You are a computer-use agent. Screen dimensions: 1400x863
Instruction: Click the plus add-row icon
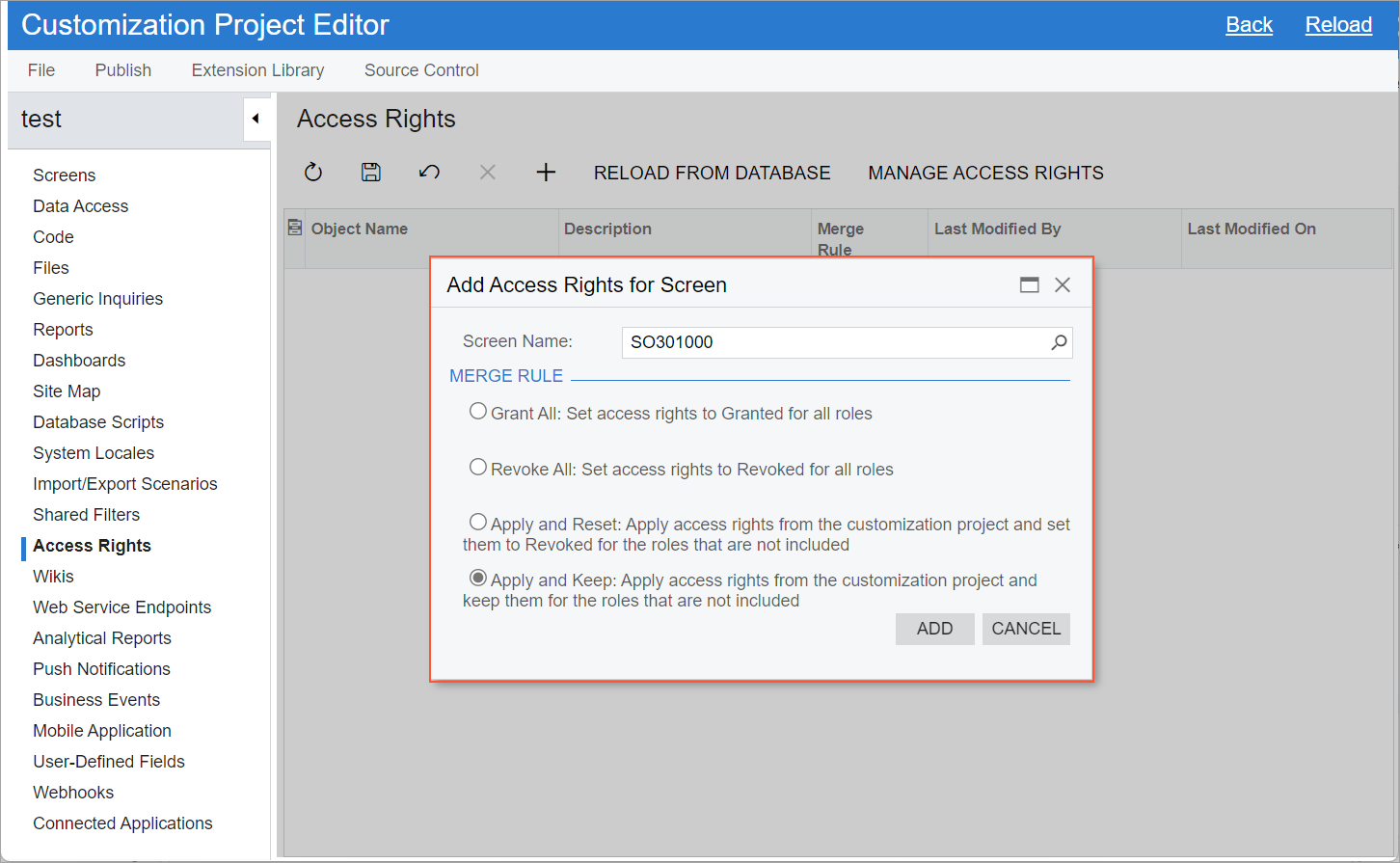pos(546,173)
